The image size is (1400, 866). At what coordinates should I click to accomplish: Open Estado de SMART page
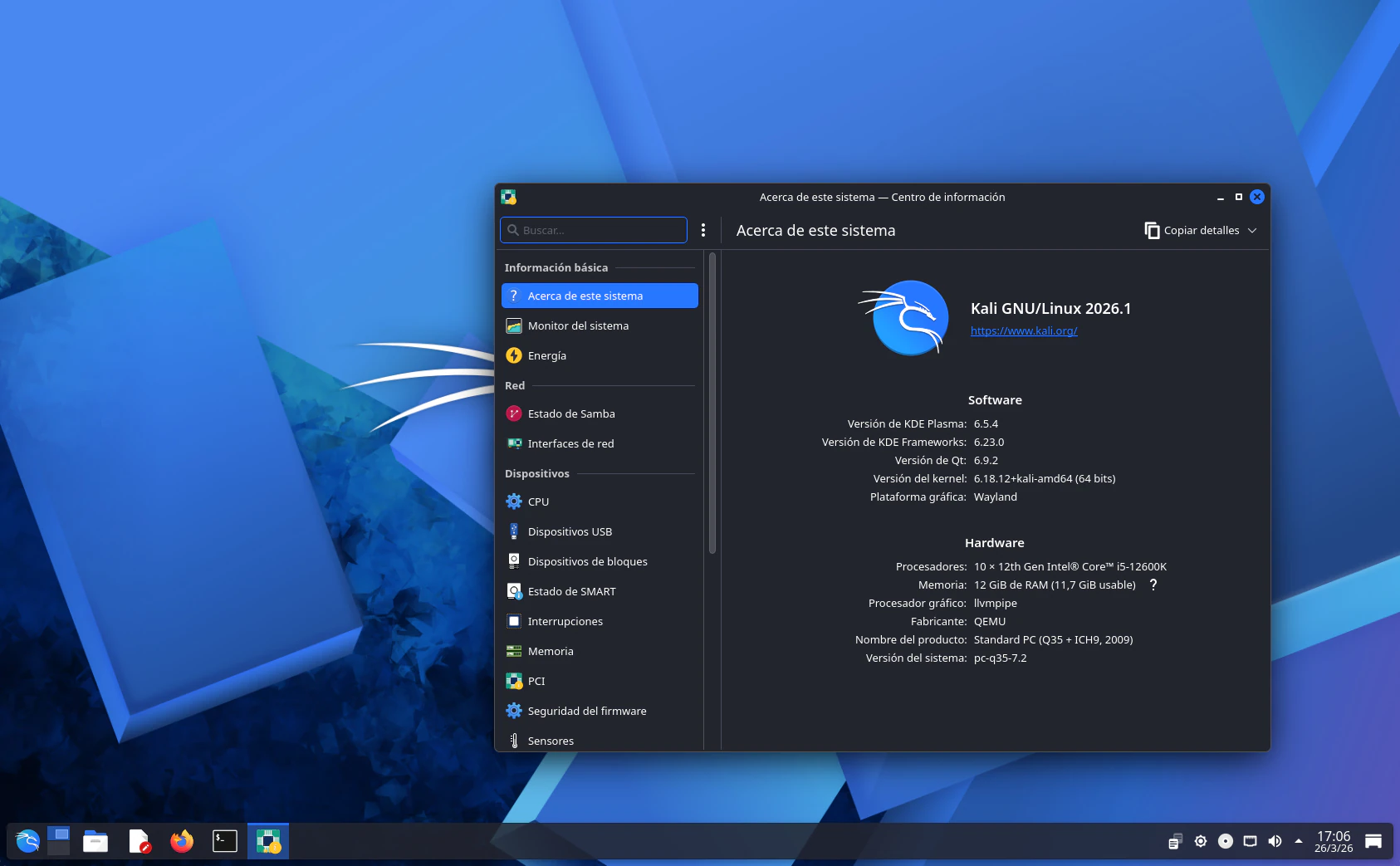point(571,591)
